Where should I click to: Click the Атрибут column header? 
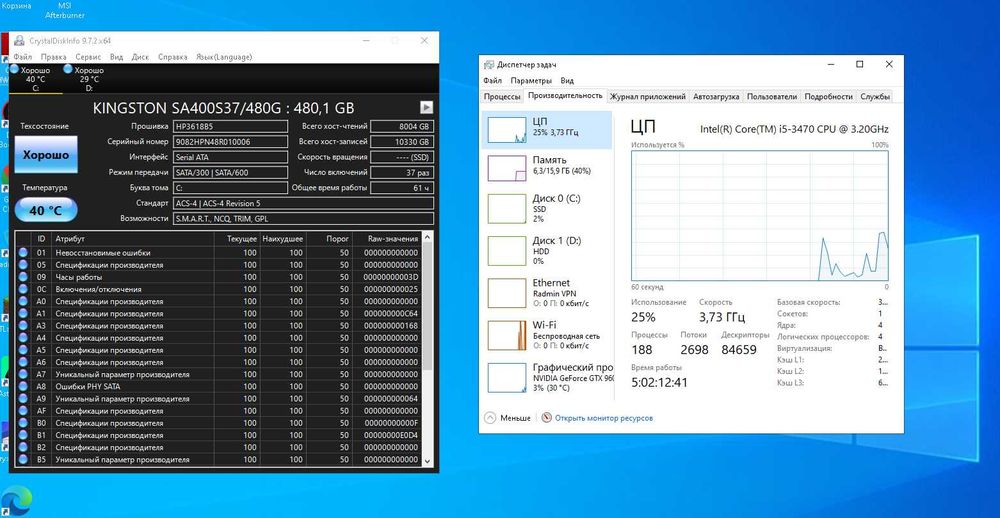(133, 239)
